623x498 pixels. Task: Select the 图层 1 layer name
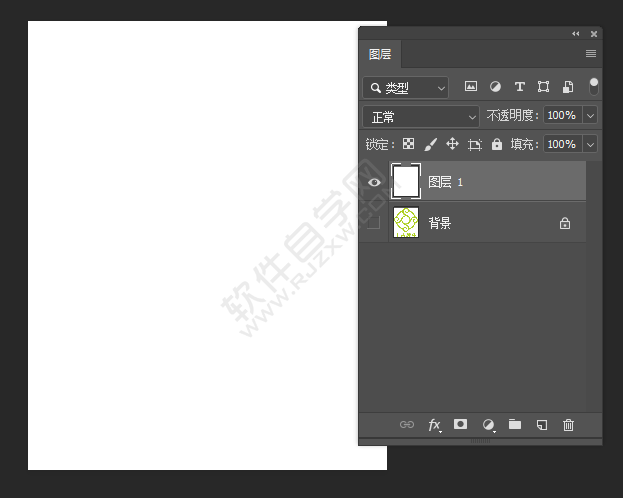click(445, 182)
